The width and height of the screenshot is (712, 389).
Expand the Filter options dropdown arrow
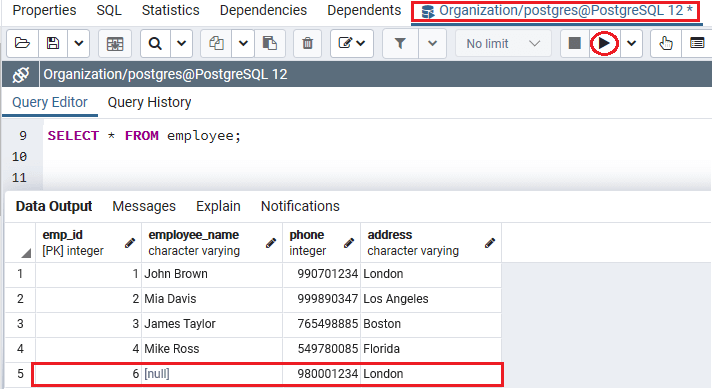point(432,44)
